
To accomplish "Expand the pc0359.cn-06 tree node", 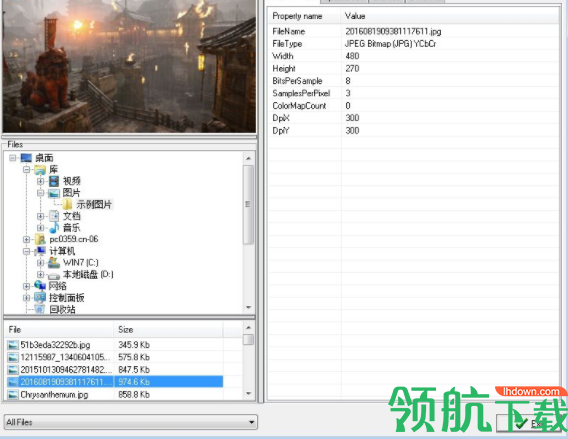I will [x=26, y=239].
